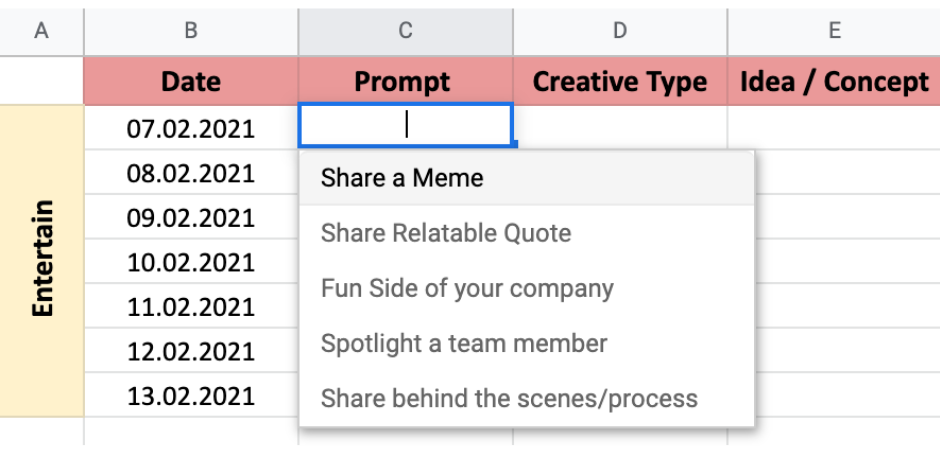The image size is (940, 449).
Task: Select the 13.02.2021 date cell
Action: pyautogui.click(x=191, y=396)
